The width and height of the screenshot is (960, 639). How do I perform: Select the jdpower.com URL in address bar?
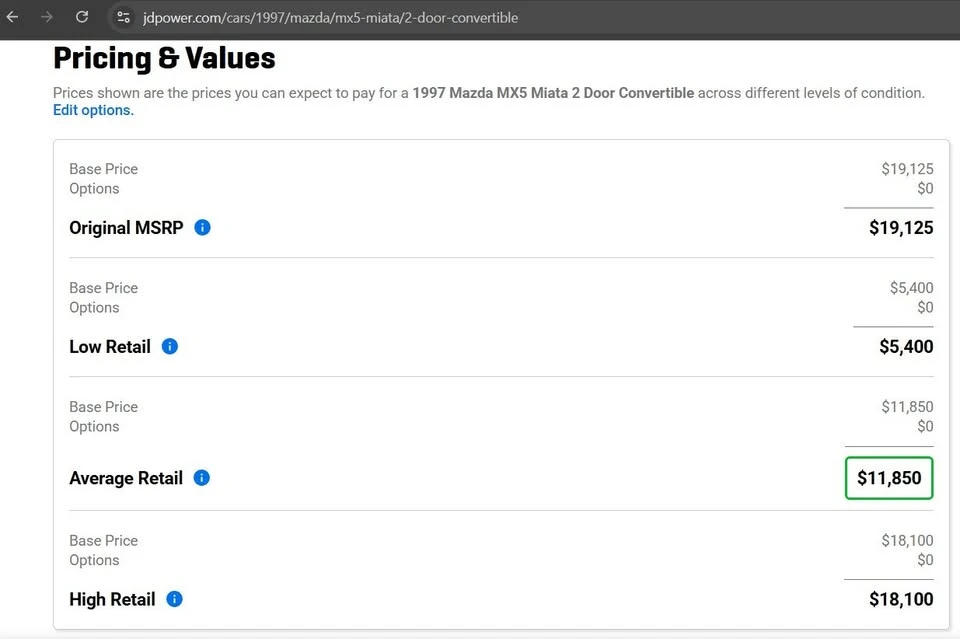pyautogui.click(x=330, y=18)
